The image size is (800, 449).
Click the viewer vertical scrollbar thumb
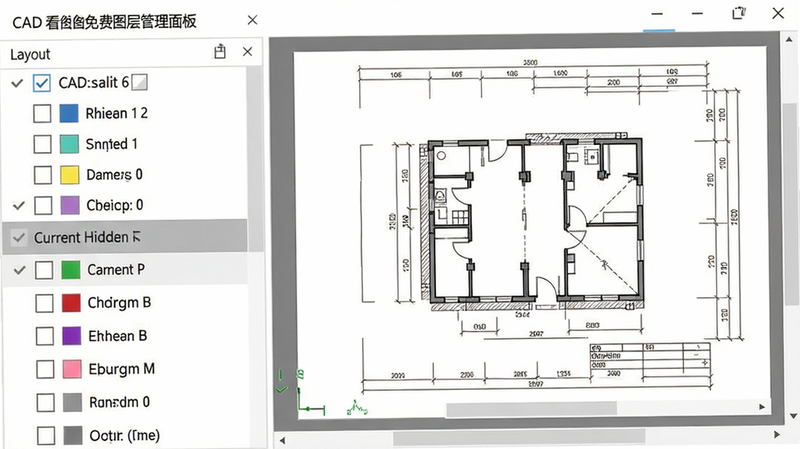tap(791, 204)
